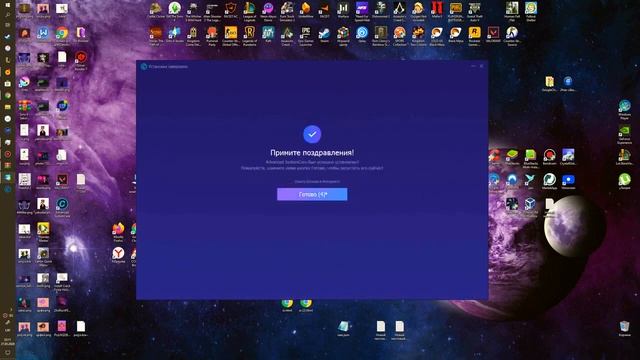Open Euro Truck Simulator 2 desktop icon
Image resolution: width=640 pixels, height=360 pixels.
[x=287, y=11]
